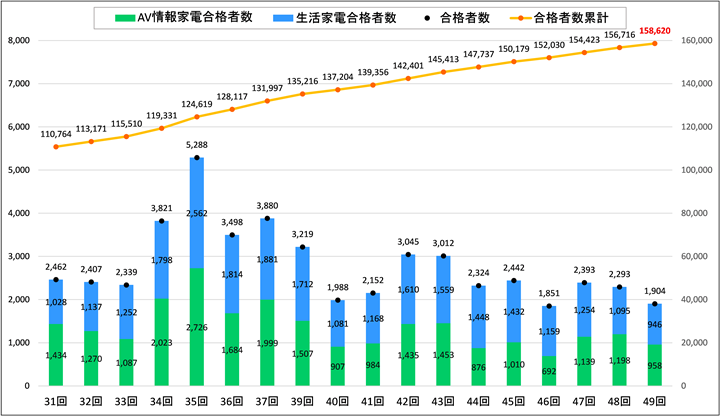Viewport: 720px width, 416px height.
Task: Click the 8,000 left axis label
Action: click(x=21, y=40)
